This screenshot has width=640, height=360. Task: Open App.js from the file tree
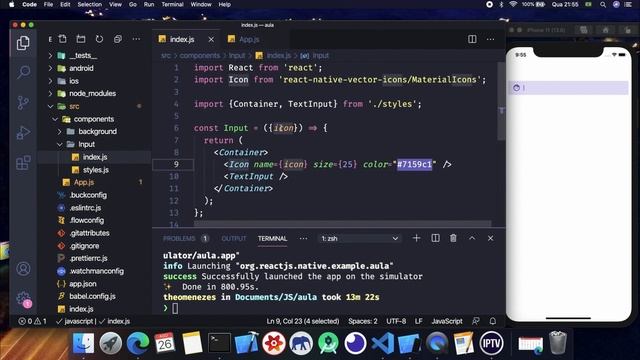click(x=84, y=182)
